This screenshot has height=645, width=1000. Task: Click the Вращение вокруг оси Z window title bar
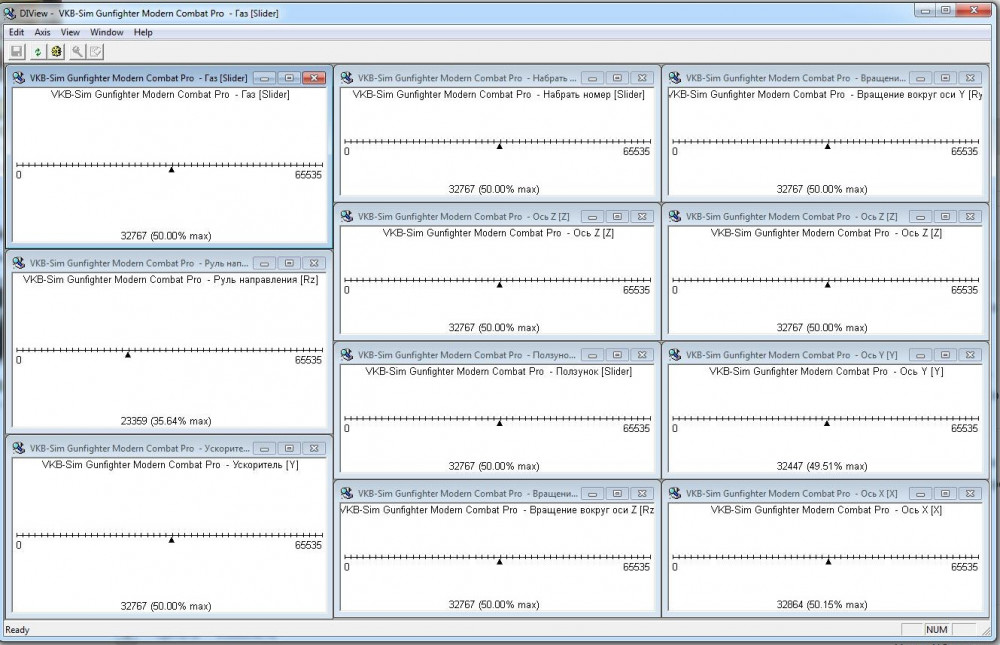coord(460,494)
